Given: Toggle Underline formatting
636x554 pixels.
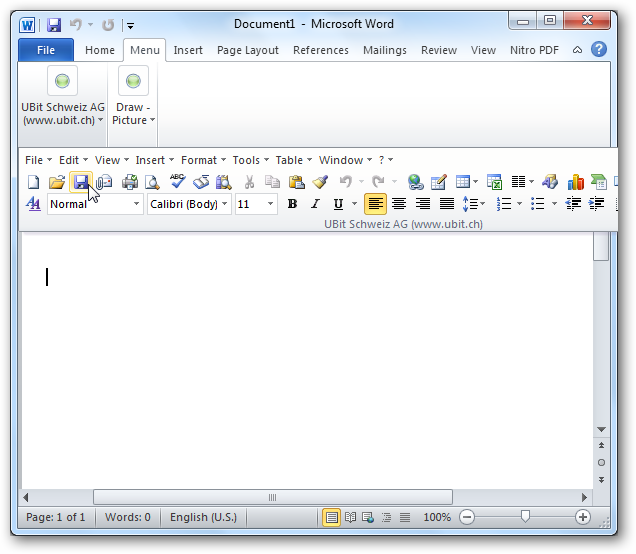Looking at the screenshot, I should click(338, 204).
